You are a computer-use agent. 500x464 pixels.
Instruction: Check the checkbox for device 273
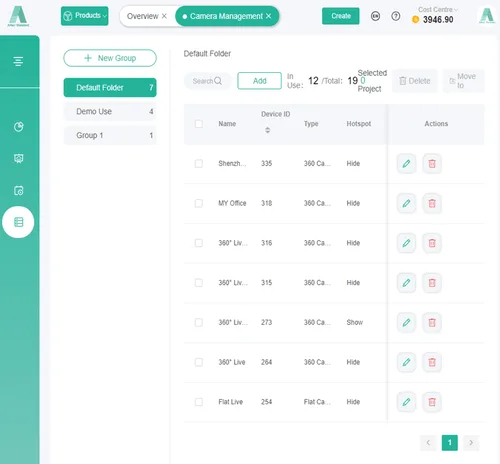199,322
